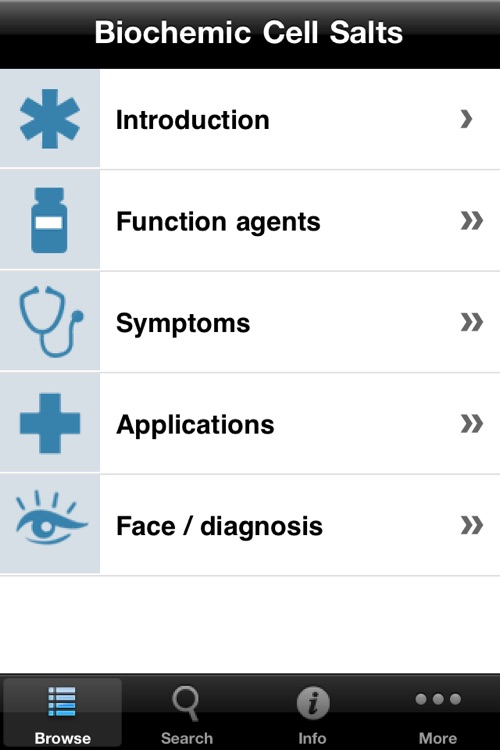Click the double chevron for Face / diagnosis
The width and height of the screenshot is (500, 750).
(472, 525)
